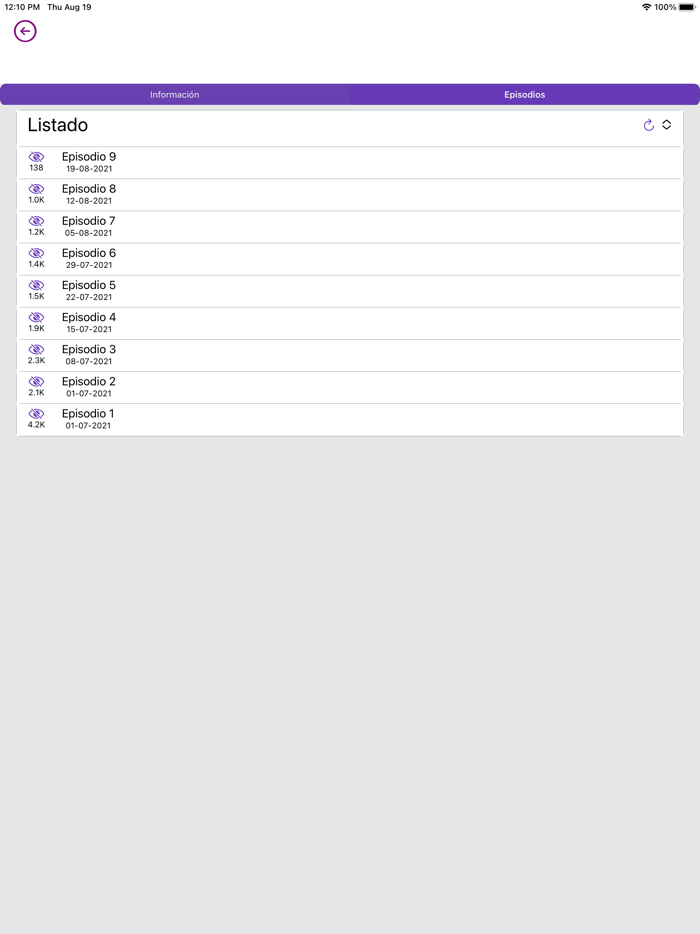Toggle the eye icon for Episodio 8

36,189
